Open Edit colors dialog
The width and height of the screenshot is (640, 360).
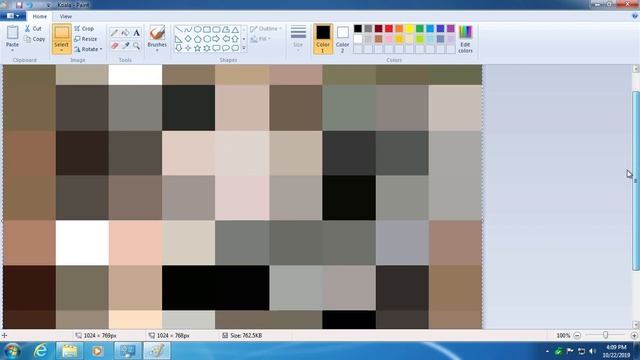pos(465,39)
